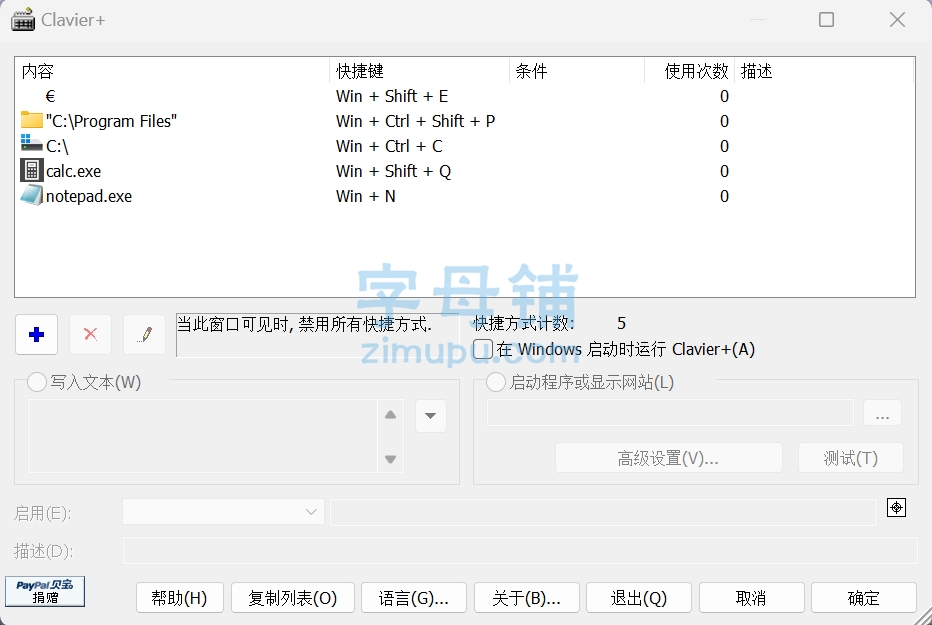The image size is (932, 625).
Task: Select the "C:\Program Files" row text
Action: 111,121
